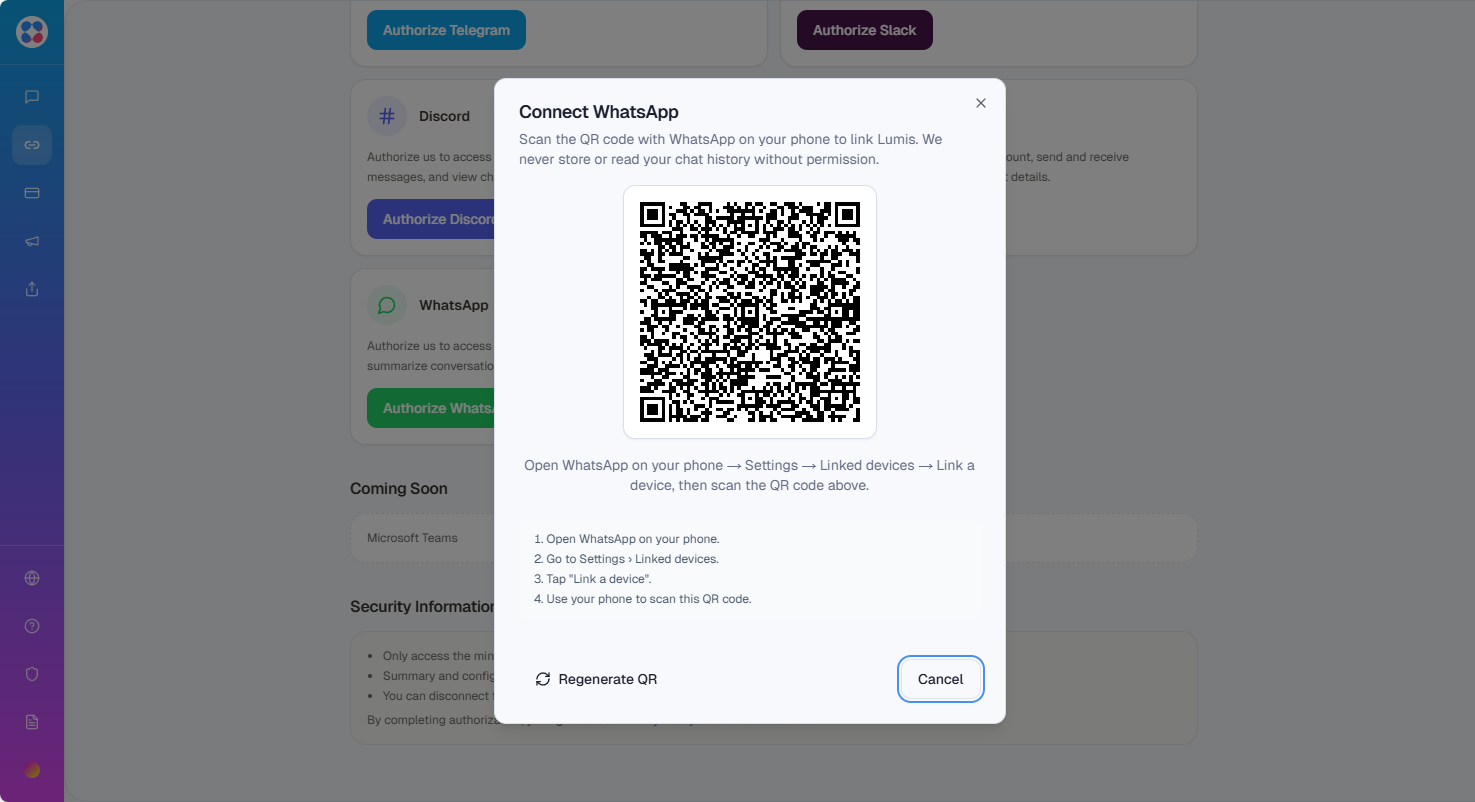
Task: Click the Discord hashtag icon
Action: pos(387,116)
